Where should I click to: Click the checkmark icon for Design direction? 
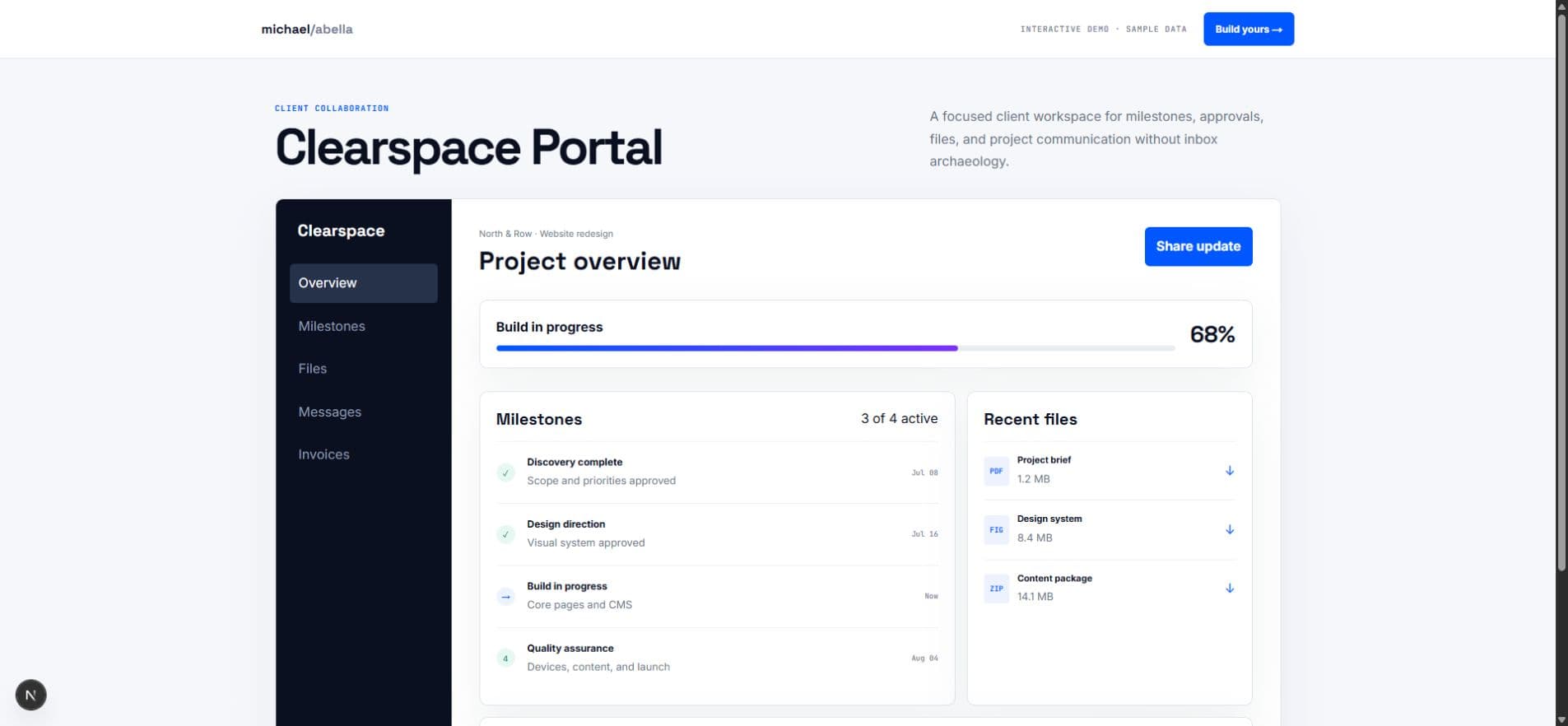tap(505, 534)
